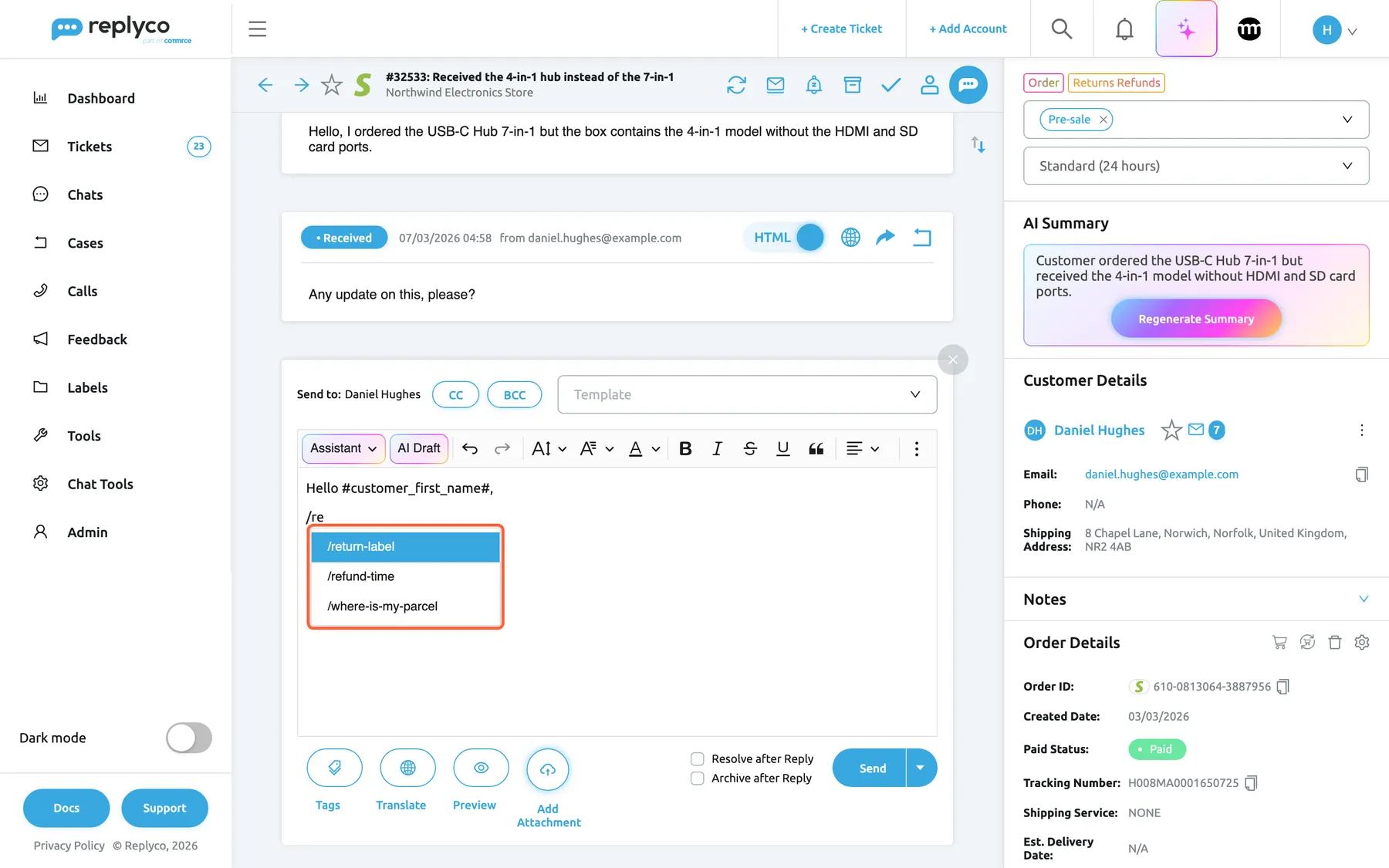Undo last edit in reply editor

[x=469, y=448]
